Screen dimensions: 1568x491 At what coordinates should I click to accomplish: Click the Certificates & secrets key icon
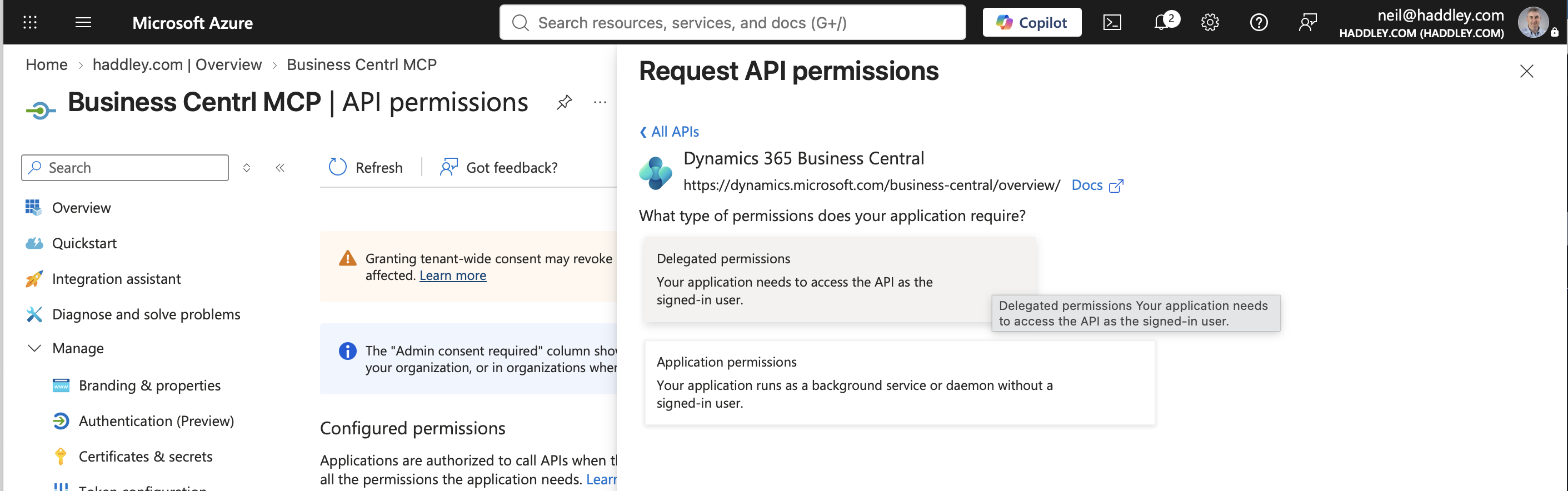[x=60, y=457]
